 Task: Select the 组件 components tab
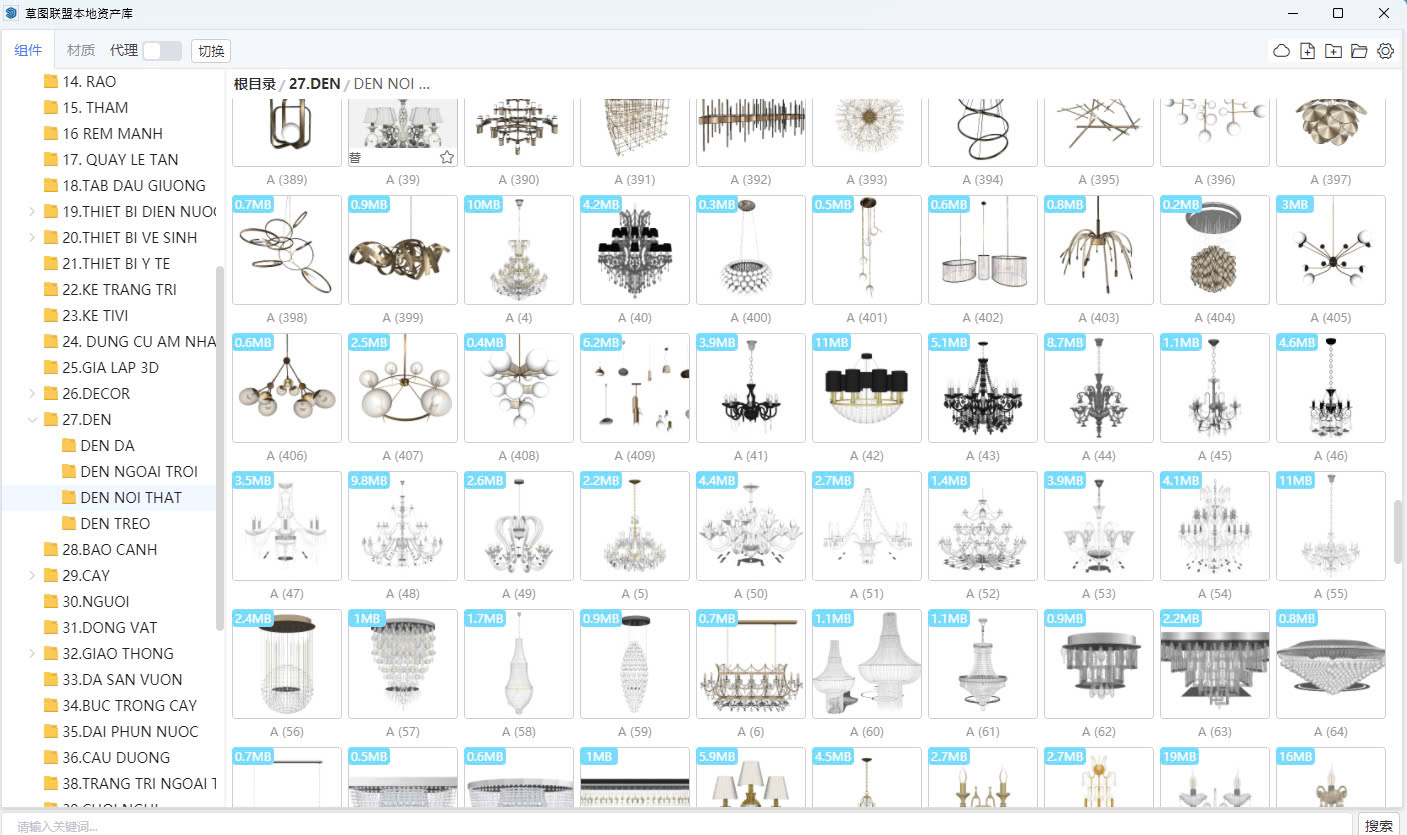click(x=28, y=51)
